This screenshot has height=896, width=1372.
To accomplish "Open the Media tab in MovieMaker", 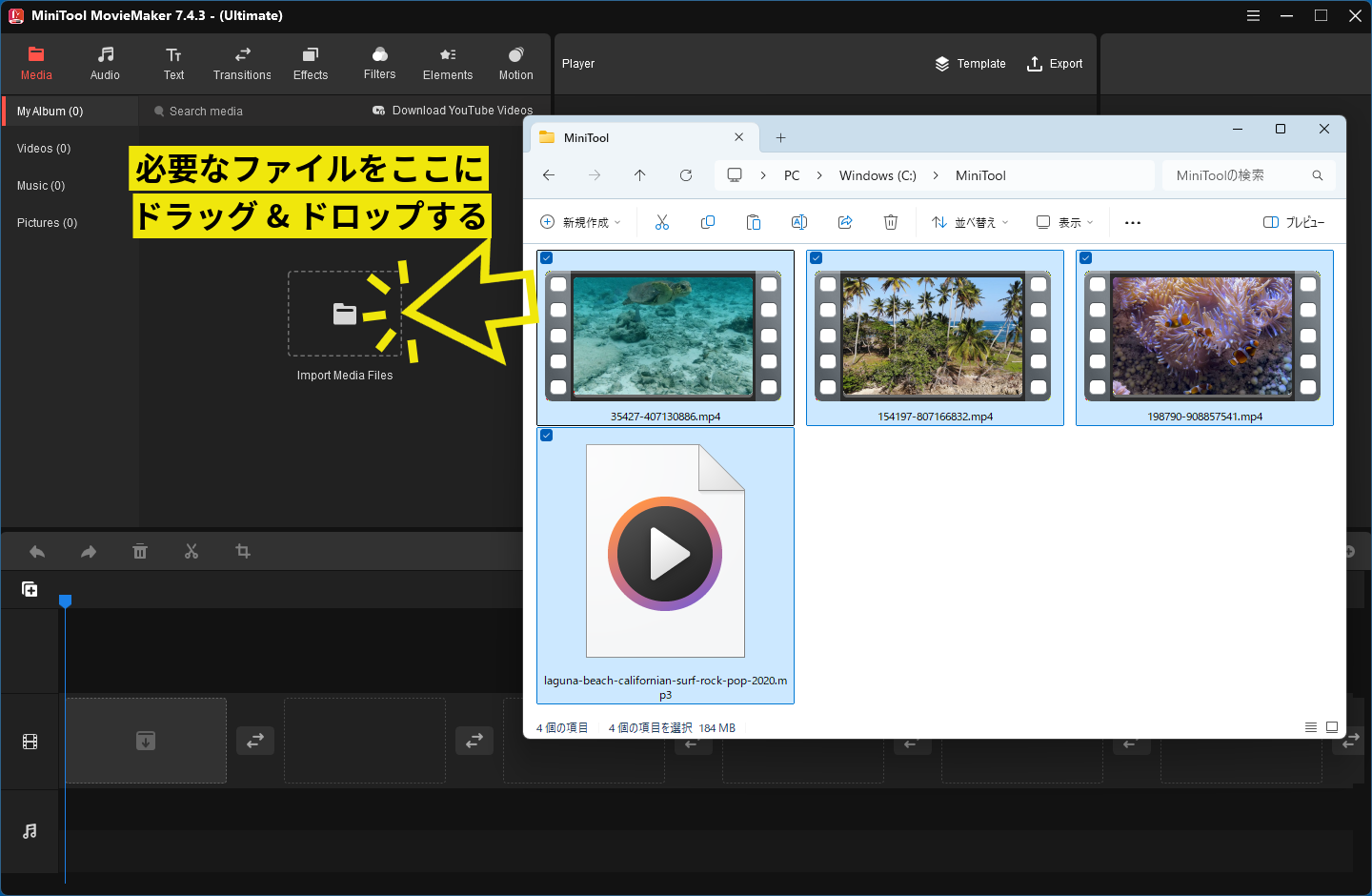I will pyautogui.click(x=36, y=64).
